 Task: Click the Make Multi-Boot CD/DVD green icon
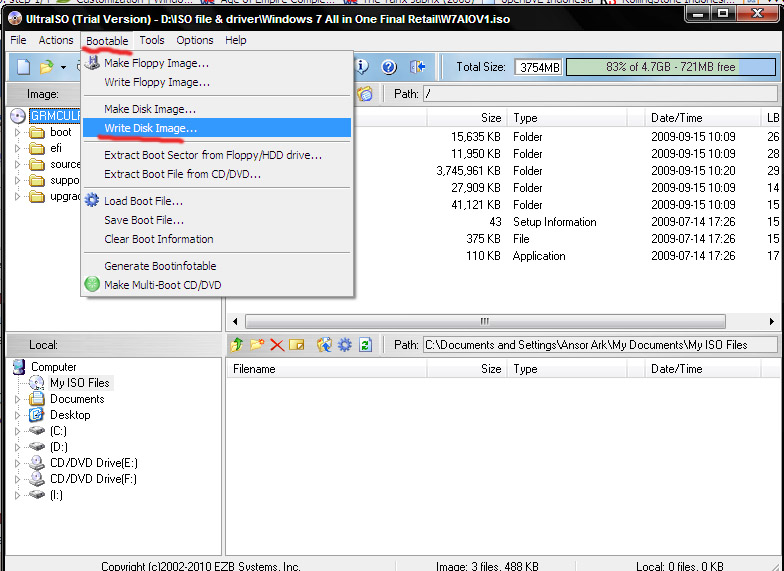click(92, 284)
